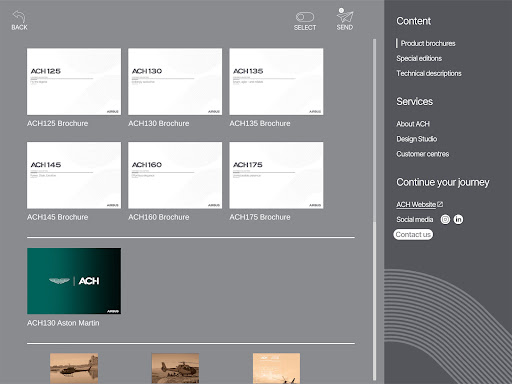Click the Social media label
This screenshot has width=512, height=384.
coord(415,219)
